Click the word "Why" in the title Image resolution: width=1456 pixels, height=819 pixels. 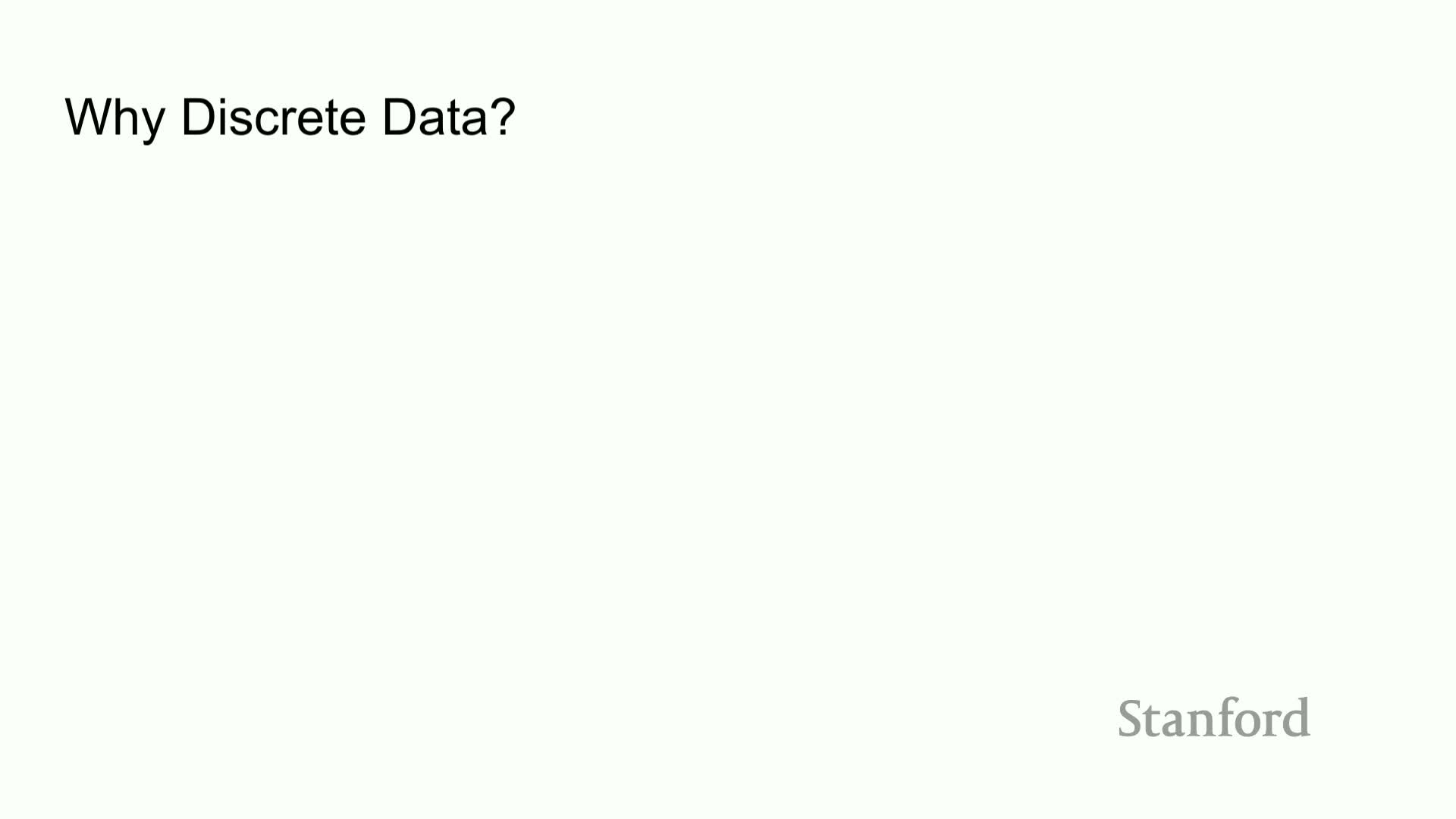[x=115, y=118]
